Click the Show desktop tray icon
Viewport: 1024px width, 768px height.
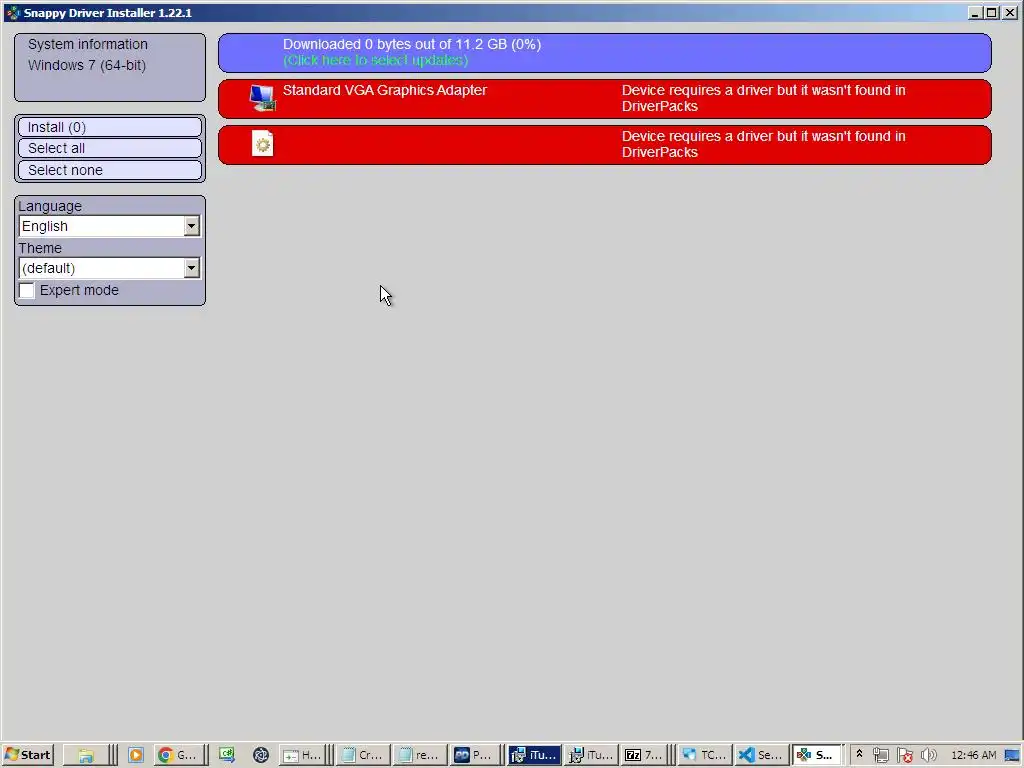tap(1013, 755)
